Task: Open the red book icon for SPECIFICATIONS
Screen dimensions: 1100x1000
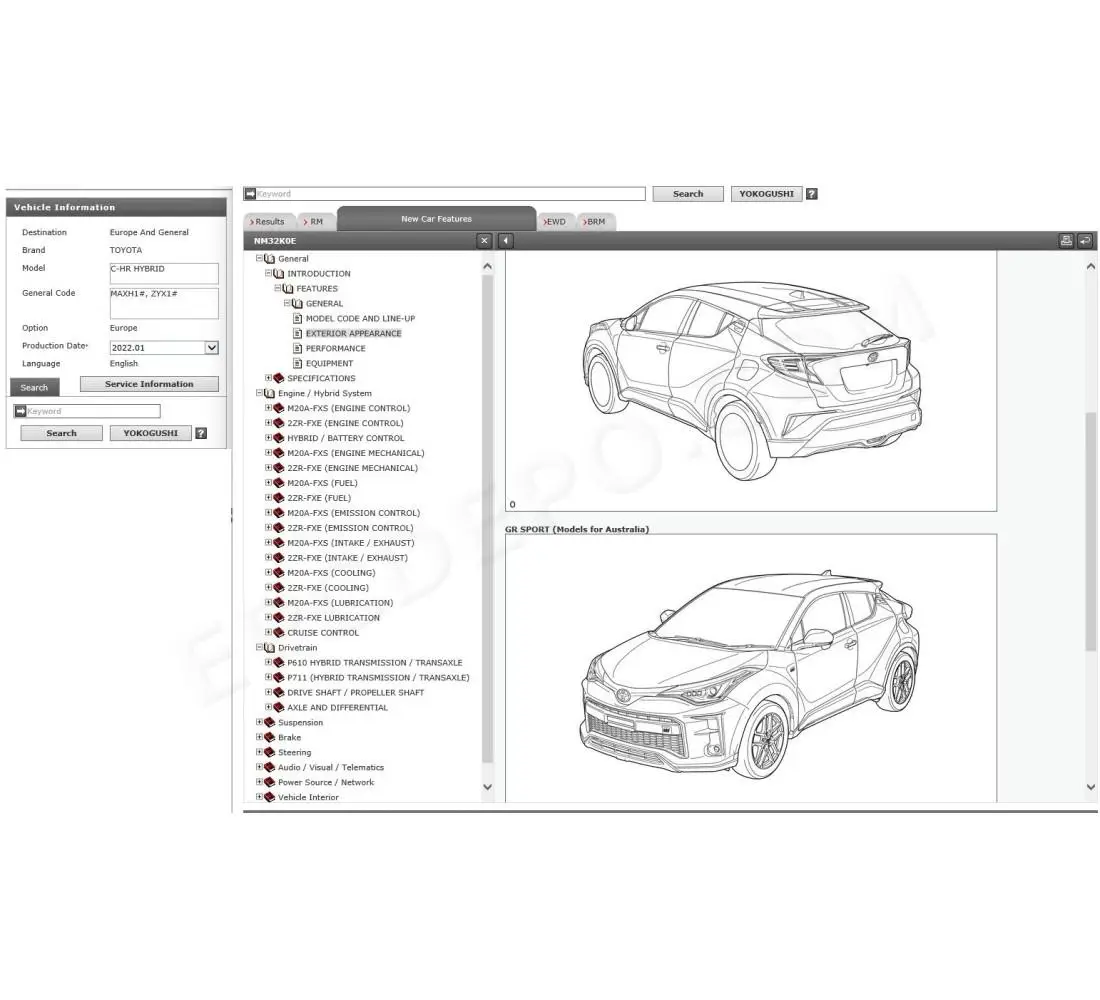Action: pos(280,378)
